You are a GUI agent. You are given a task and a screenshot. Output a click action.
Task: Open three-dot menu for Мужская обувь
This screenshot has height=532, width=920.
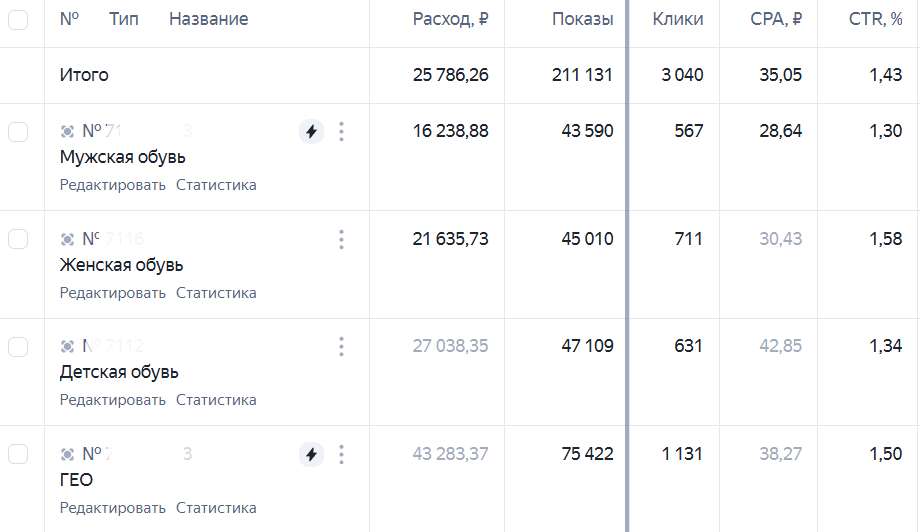[x=341, y=131]
